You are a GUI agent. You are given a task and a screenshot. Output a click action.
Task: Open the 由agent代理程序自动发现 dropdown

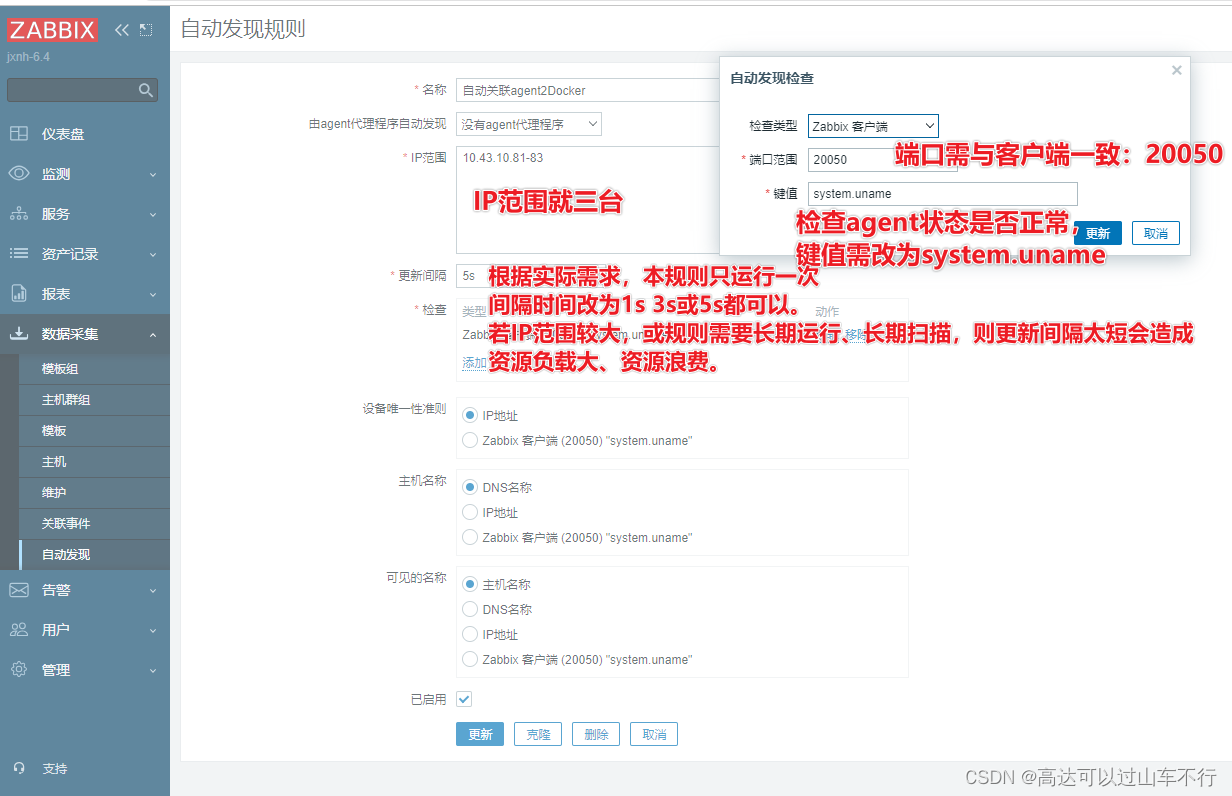tap(529, 124)
